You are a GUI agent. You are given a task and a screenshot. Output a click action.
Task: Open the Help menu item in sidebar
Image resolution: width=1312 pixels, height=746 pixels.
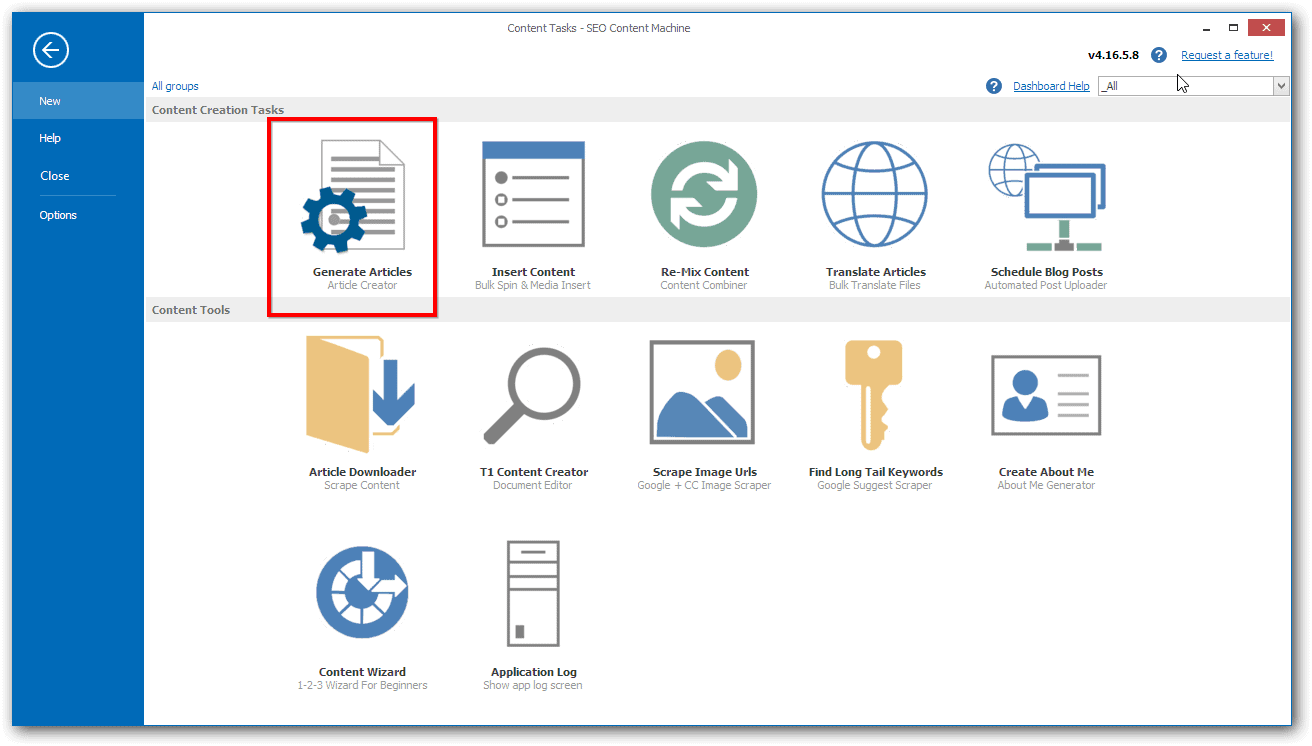78,138
